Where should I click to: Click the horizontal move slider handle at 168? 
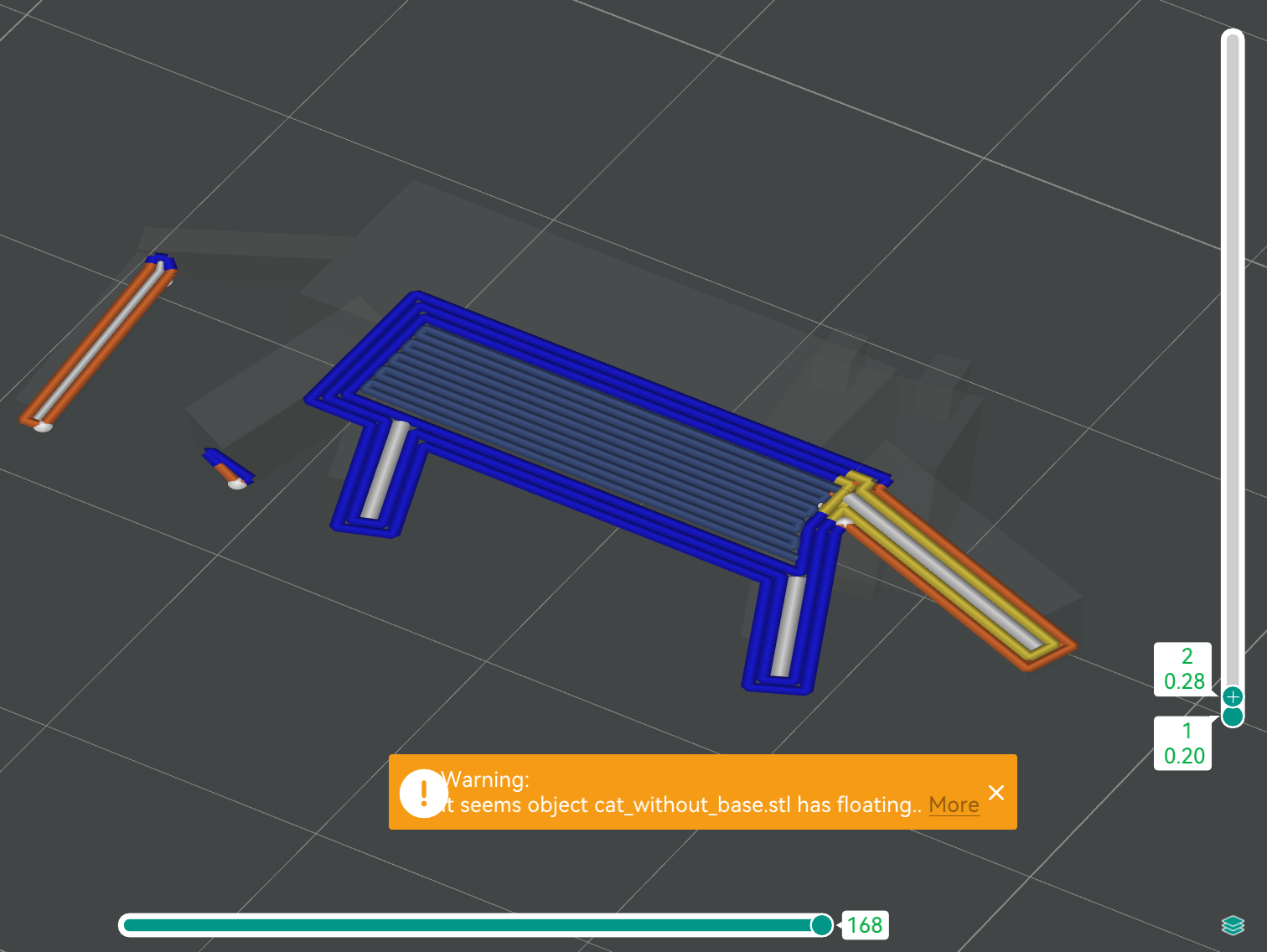(822, 925)
